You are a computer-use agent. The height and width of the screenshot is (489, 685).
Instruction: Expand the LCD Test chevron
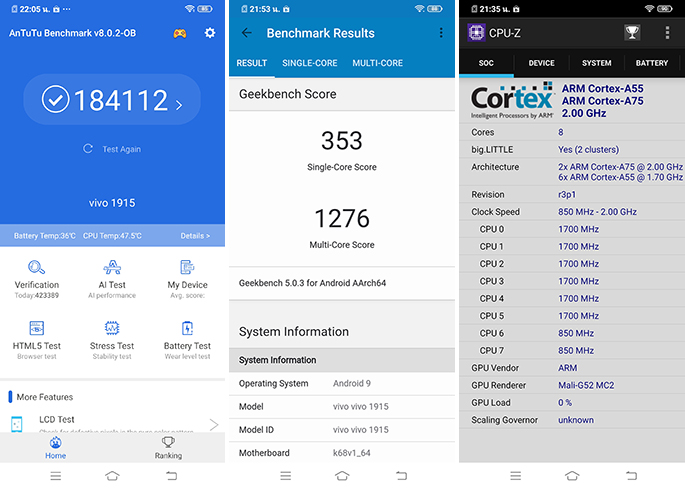(213, 425)
